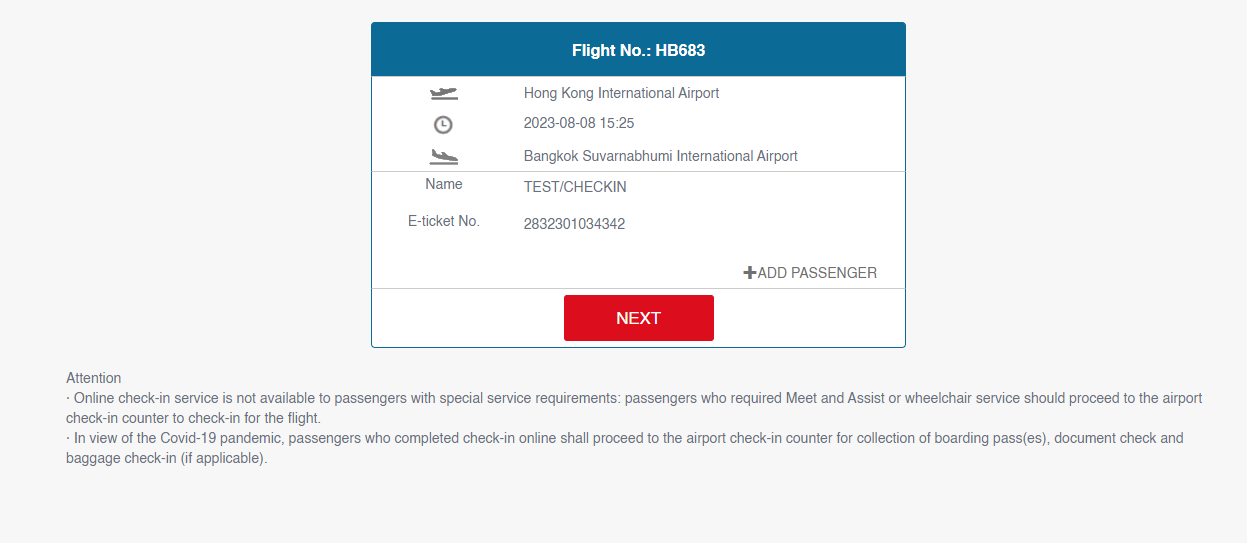Select passenger name TEST/CHECKIN
This screenshot has height=543, width=1247.
575,187
